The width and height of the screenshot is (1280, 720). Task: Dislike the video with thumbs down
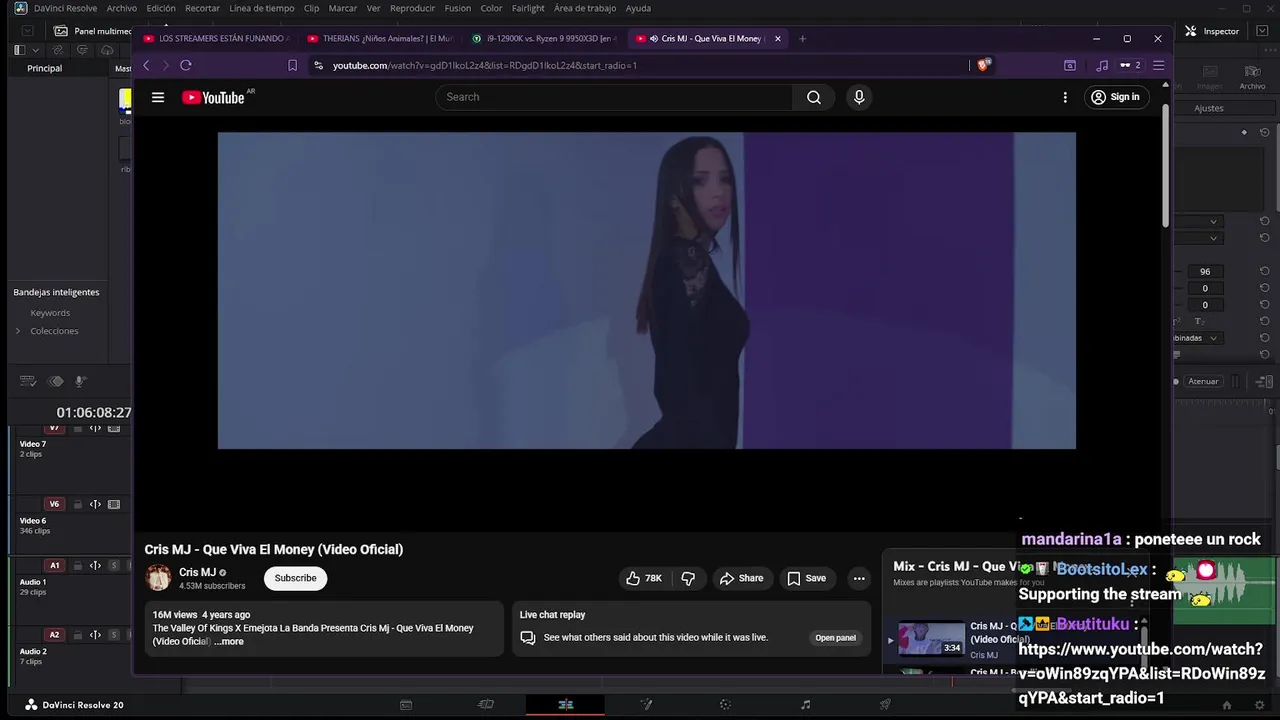click(688, 578)
